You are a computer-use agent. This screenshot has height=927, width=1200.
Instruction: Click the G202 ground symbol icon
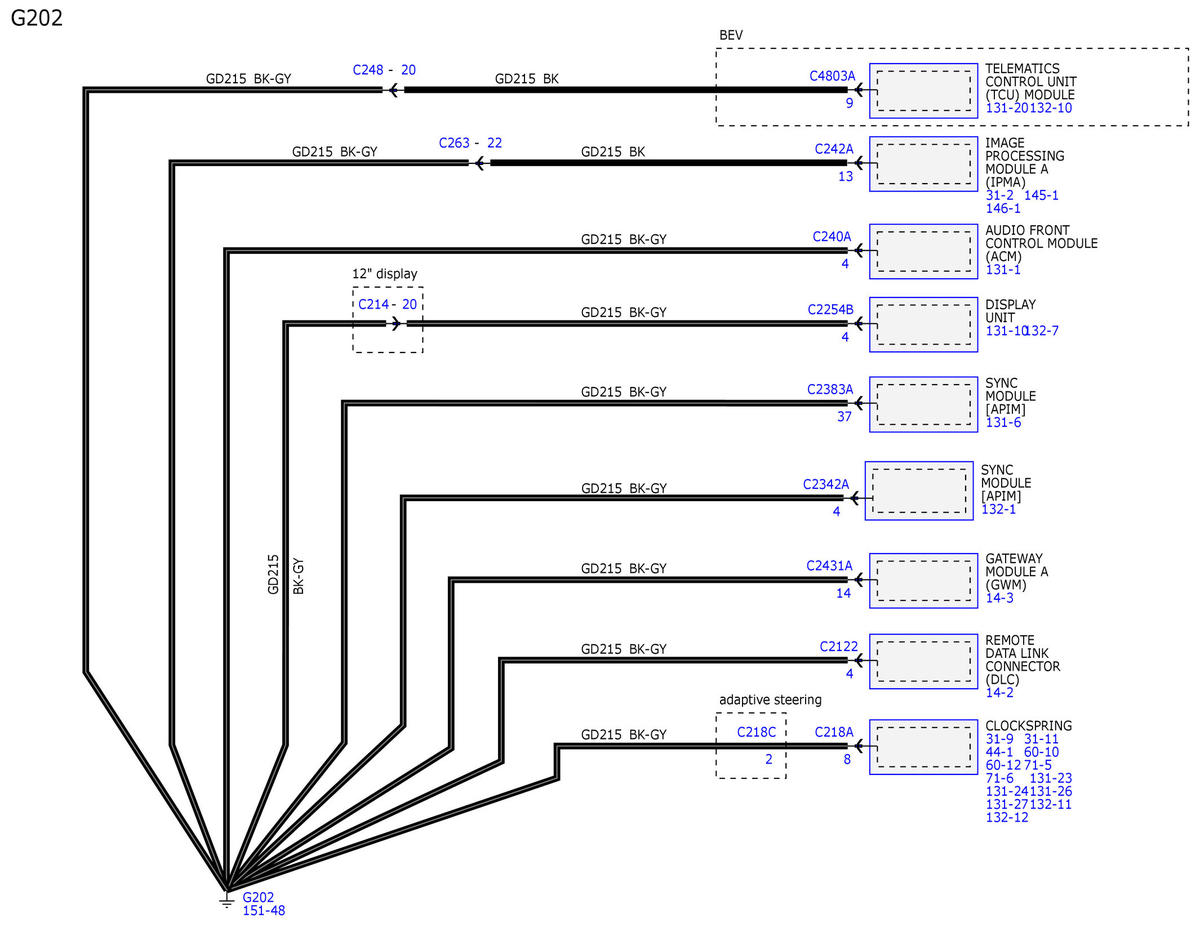(227, 901)
